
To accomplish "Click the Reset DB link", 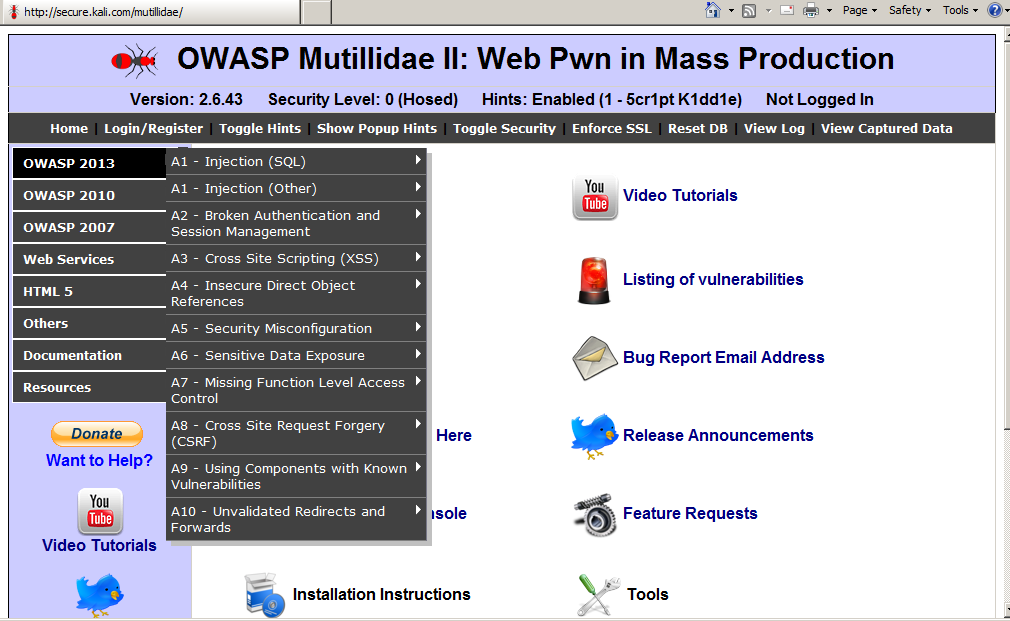I will (x=698, y=129).
